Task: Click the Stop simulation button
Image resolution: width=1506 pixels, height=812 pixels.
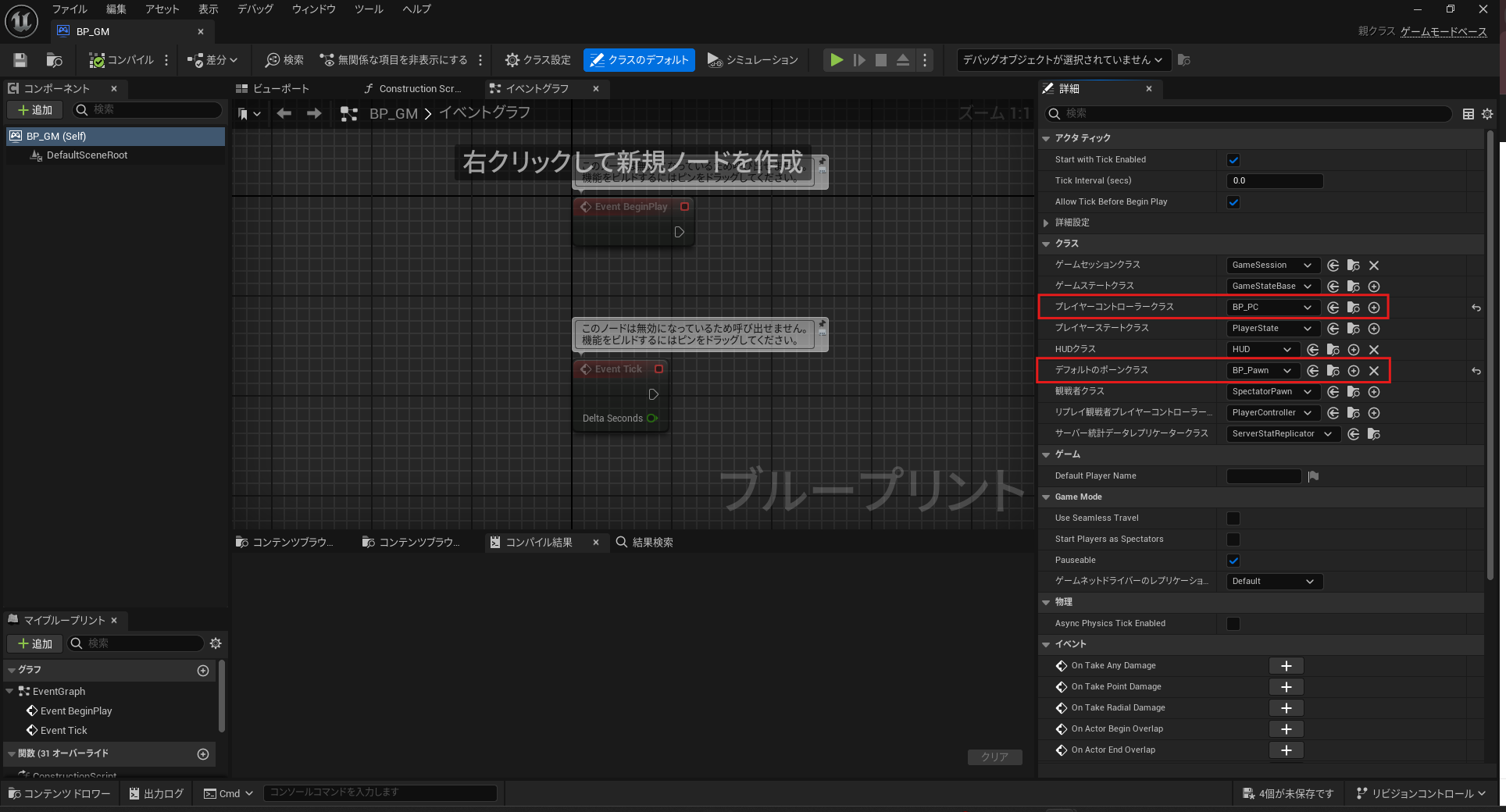Action: tap(881, 60)
